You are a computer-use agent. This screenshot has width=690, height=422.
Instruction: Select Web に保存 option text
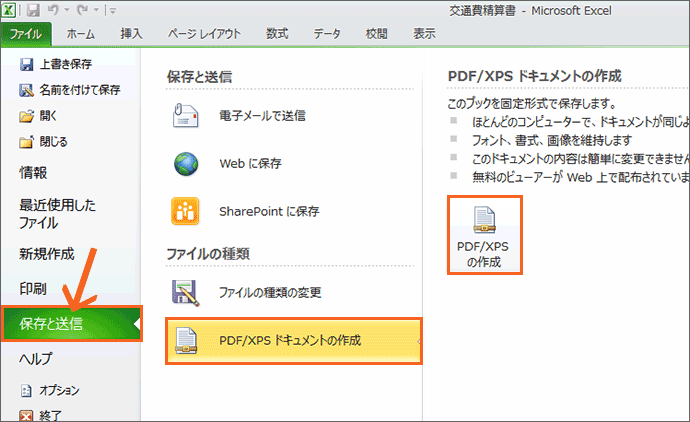click(250, 164)
